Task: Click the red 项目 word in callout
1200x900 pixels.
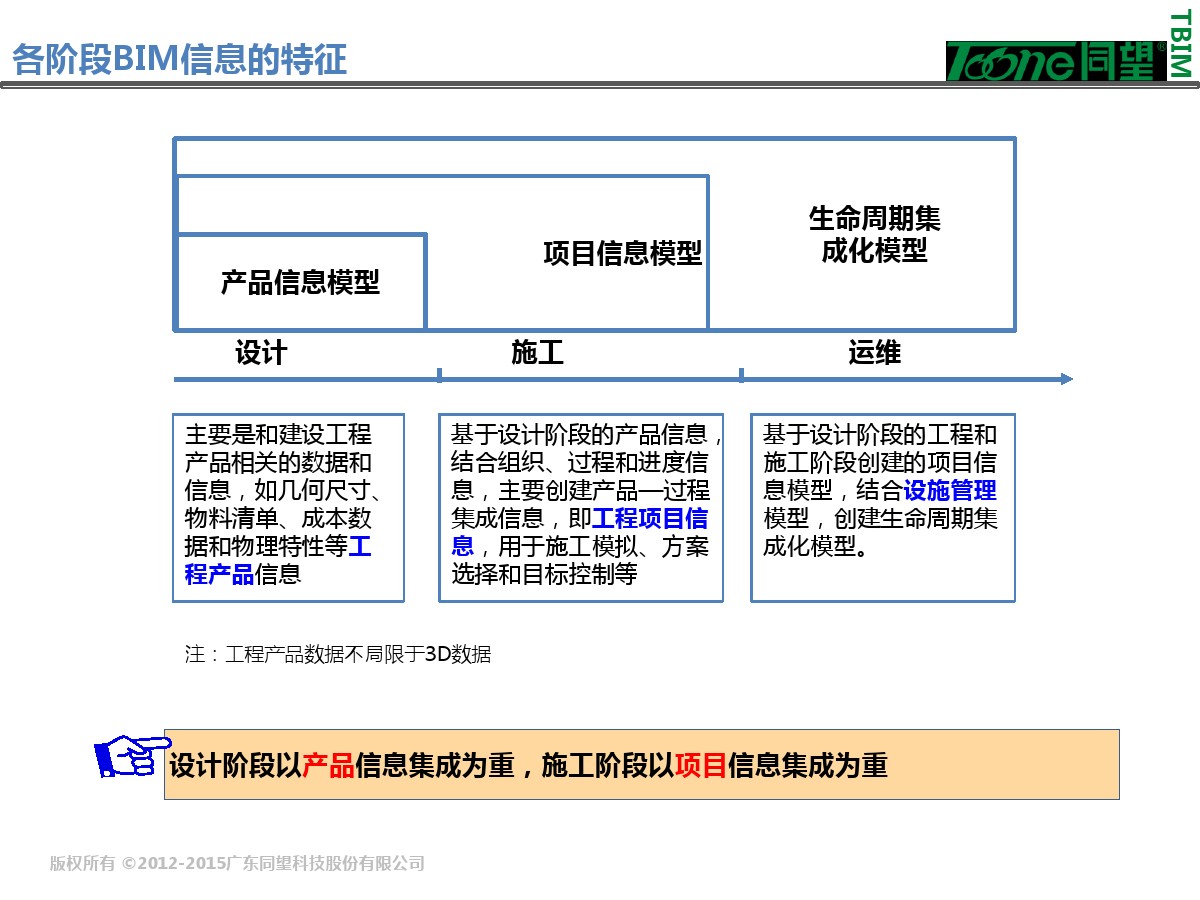Action: tap(701, 766)
